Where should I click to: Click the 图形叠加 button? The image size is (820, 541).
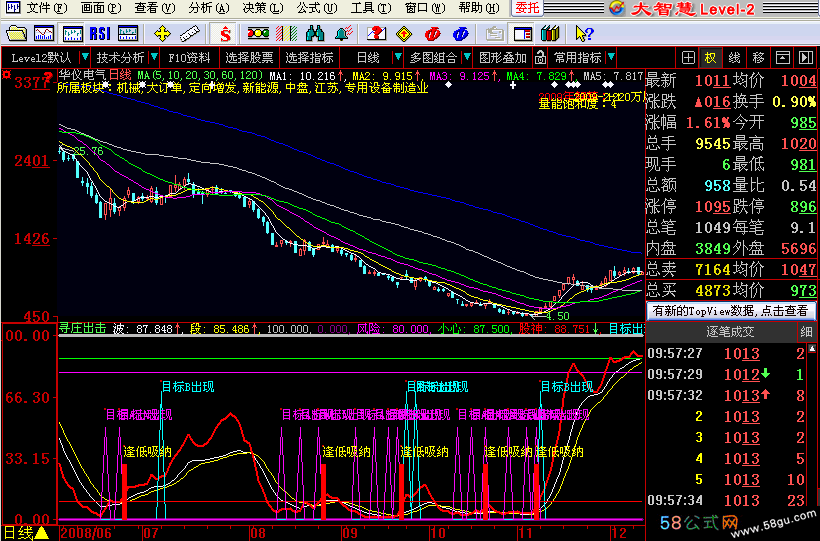pyautogui.click(x=503, y=58)
